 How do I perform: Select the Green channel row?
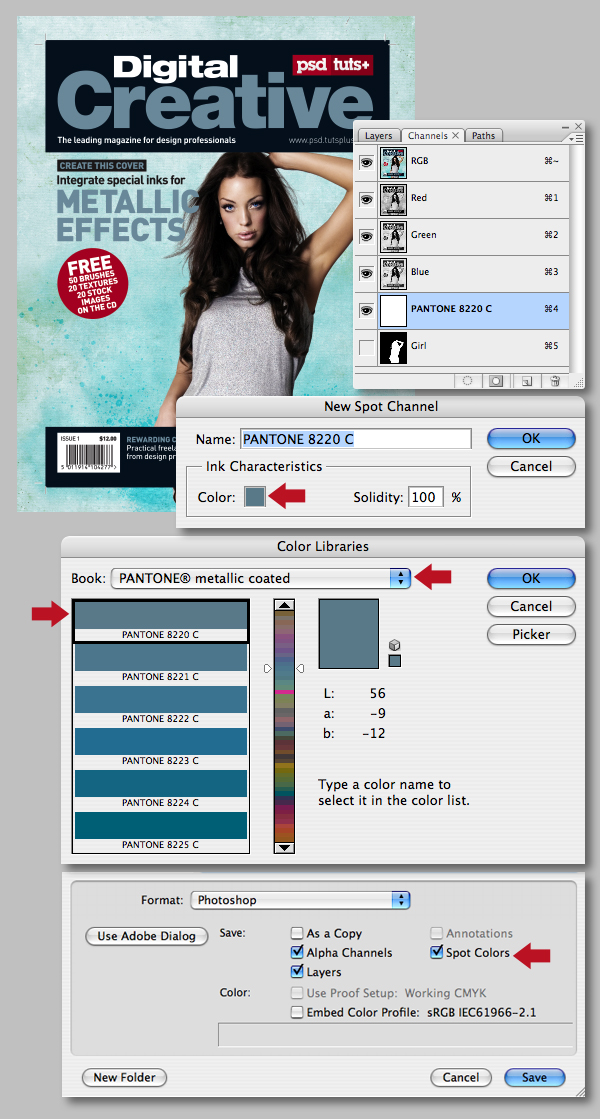click(x=462, y=237)
